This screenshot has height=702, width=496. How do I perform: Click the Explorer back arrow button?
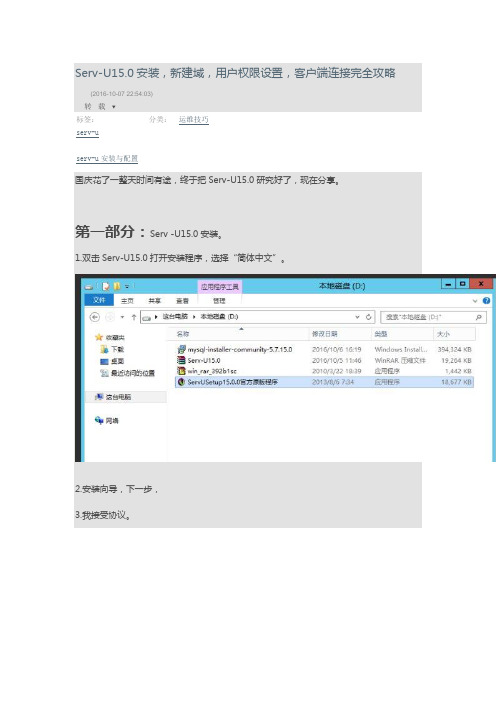(95, 317)
